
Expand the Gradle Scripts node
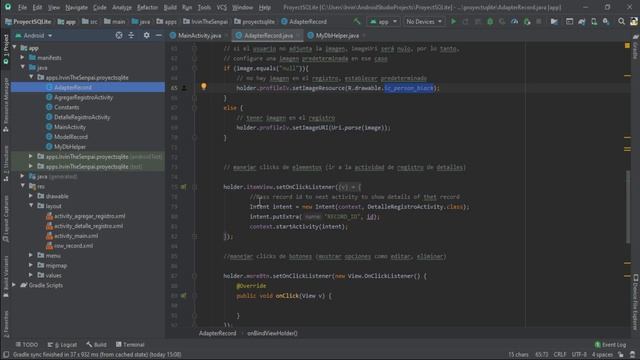15,285
